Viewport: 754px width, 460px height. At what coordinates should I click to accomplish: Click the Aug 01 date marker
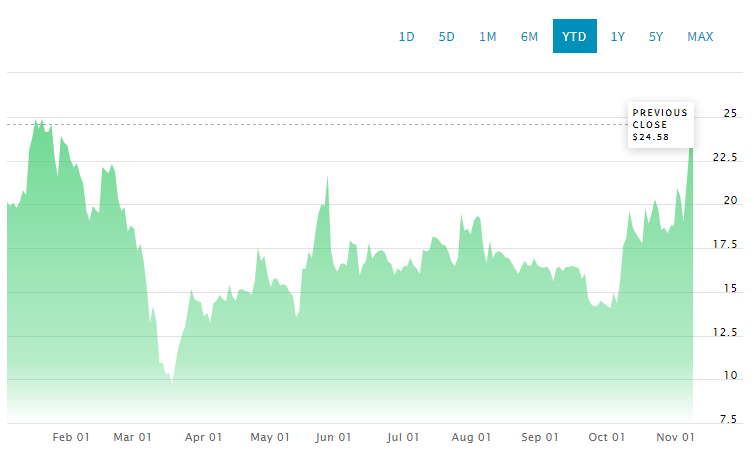pos(471,437)
